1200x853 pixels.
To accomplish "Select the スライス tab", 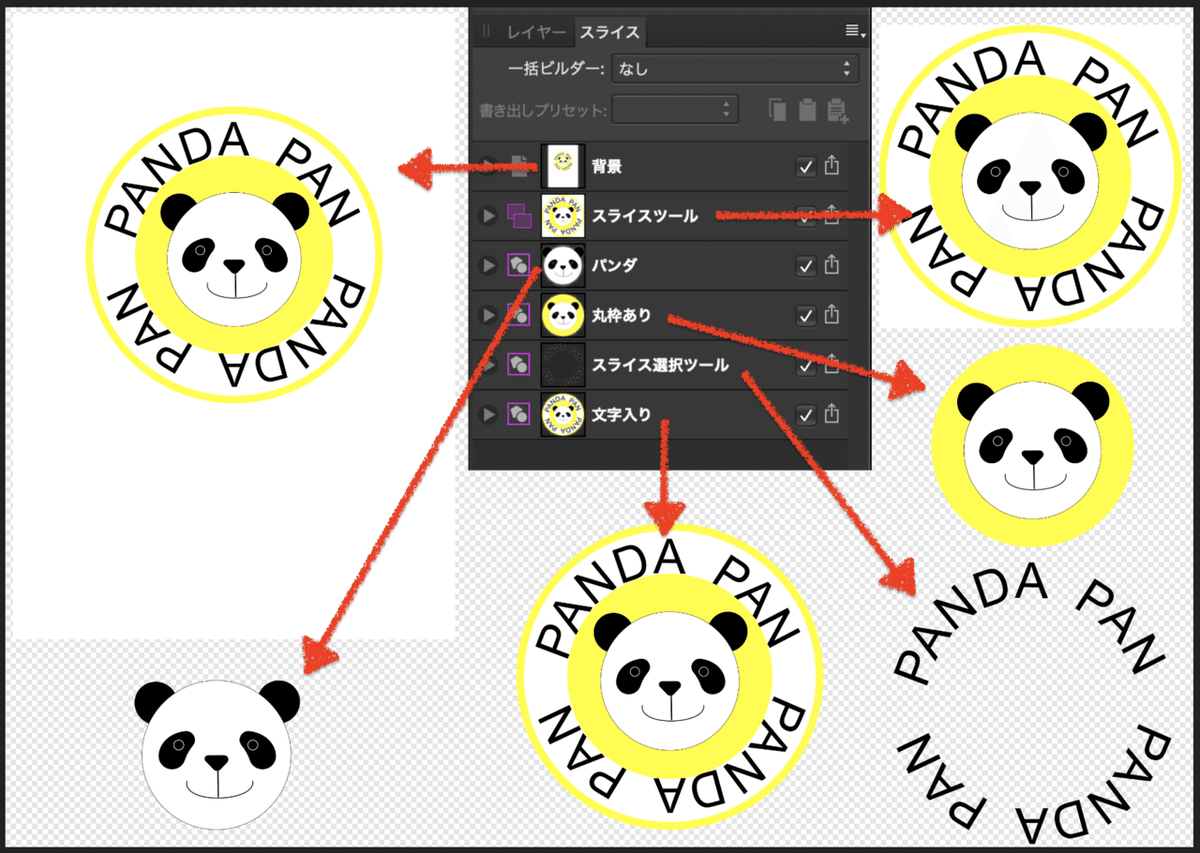I will [x=610, y=32].
